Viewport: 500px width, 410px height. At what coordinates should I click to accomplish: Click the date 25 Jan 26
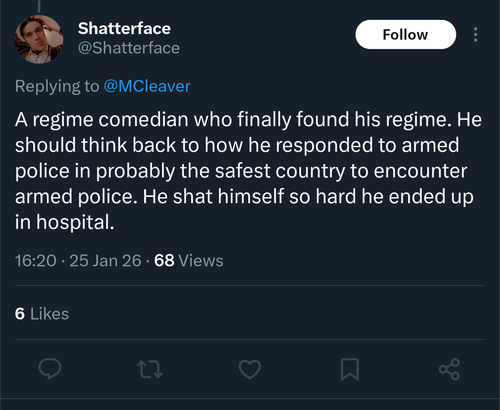tap(105, 260)
